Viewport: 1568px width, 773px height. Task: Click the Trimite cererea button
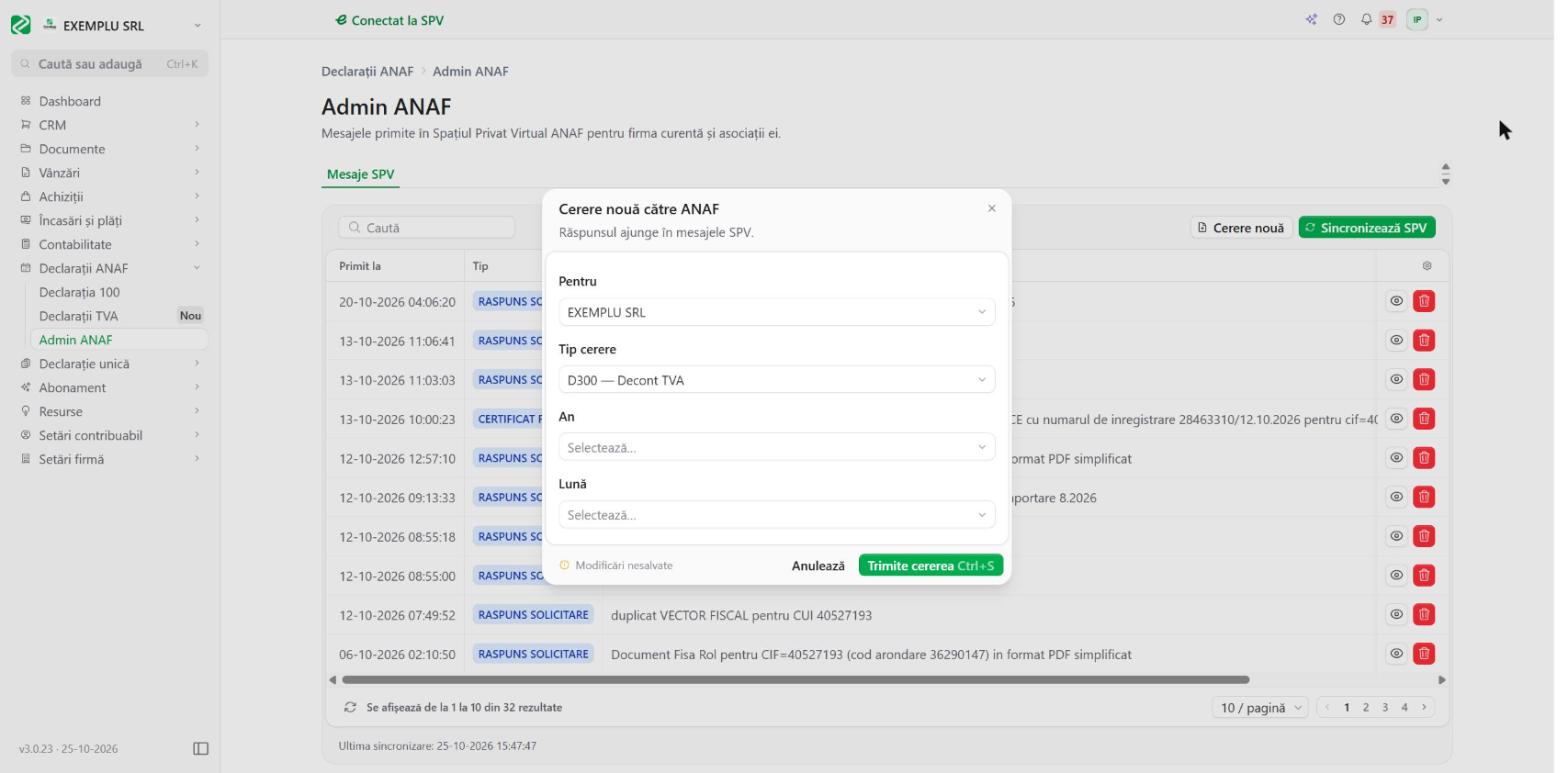point(930,566)
